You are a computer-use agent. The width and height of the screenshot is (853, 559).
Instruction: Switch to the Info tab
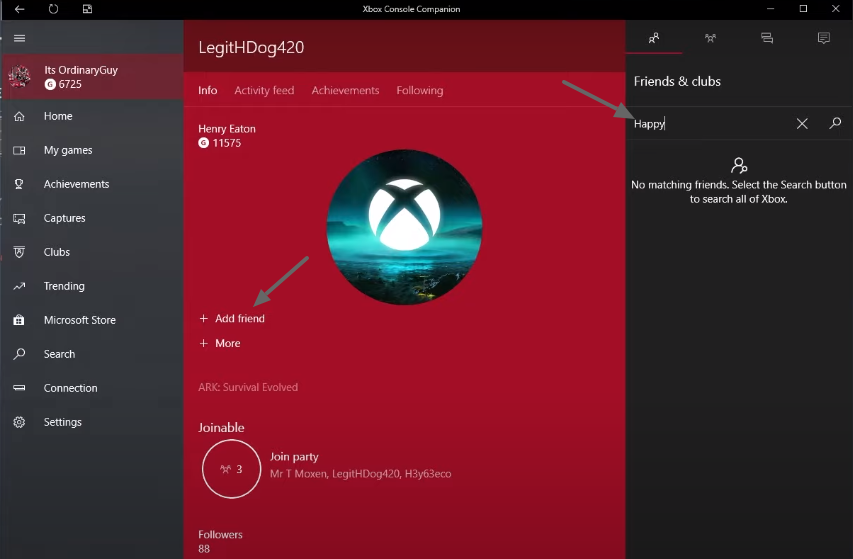207,90
